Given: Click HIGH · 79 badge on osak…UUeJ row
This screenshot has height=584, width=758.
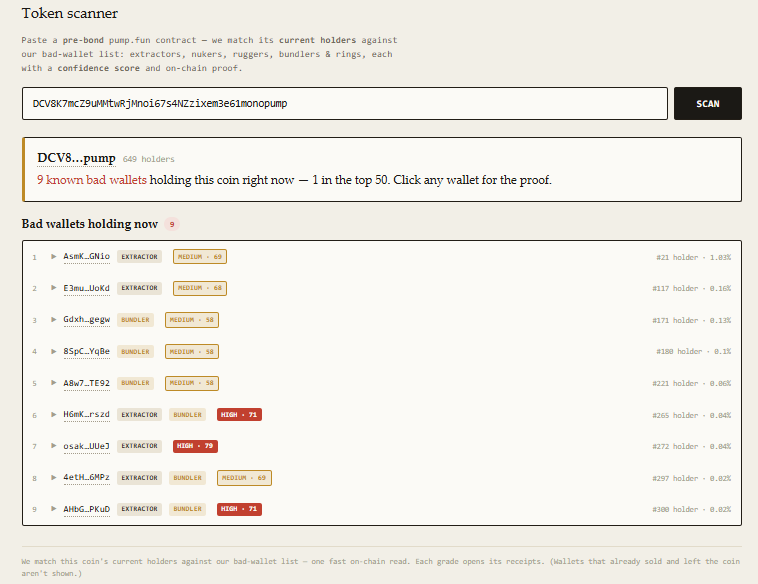Looking at the screenshot, I should (195, 446).
